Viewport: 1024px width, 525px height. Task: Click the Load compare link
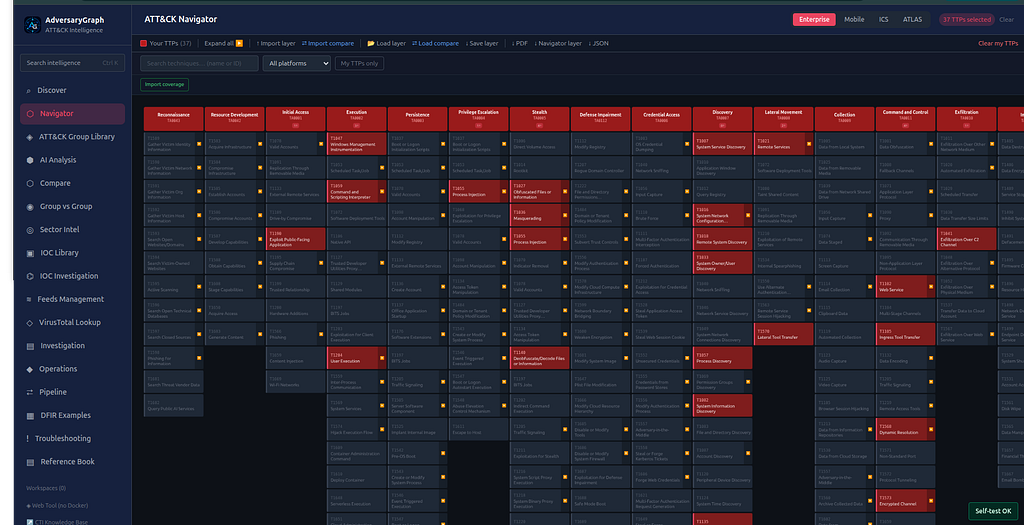(436, 44)
